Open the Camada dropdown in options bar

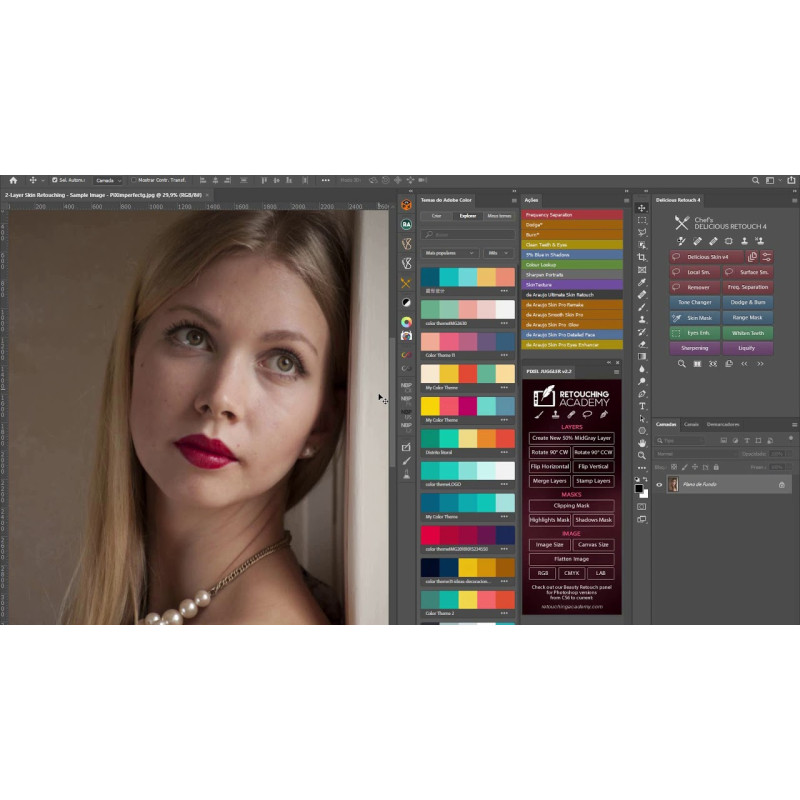coord(108,180)
